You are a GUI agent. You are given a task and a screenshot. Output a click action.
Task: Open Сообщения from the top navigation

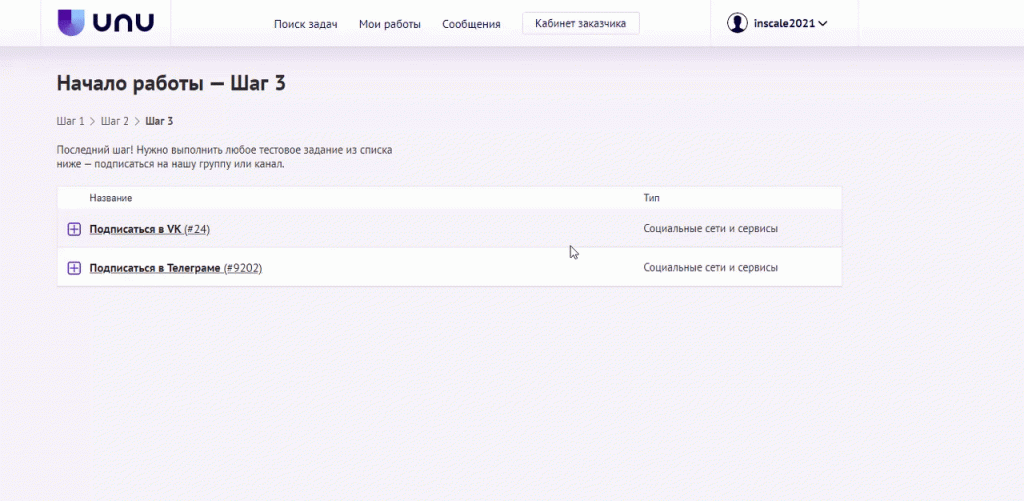click(471, 24)
